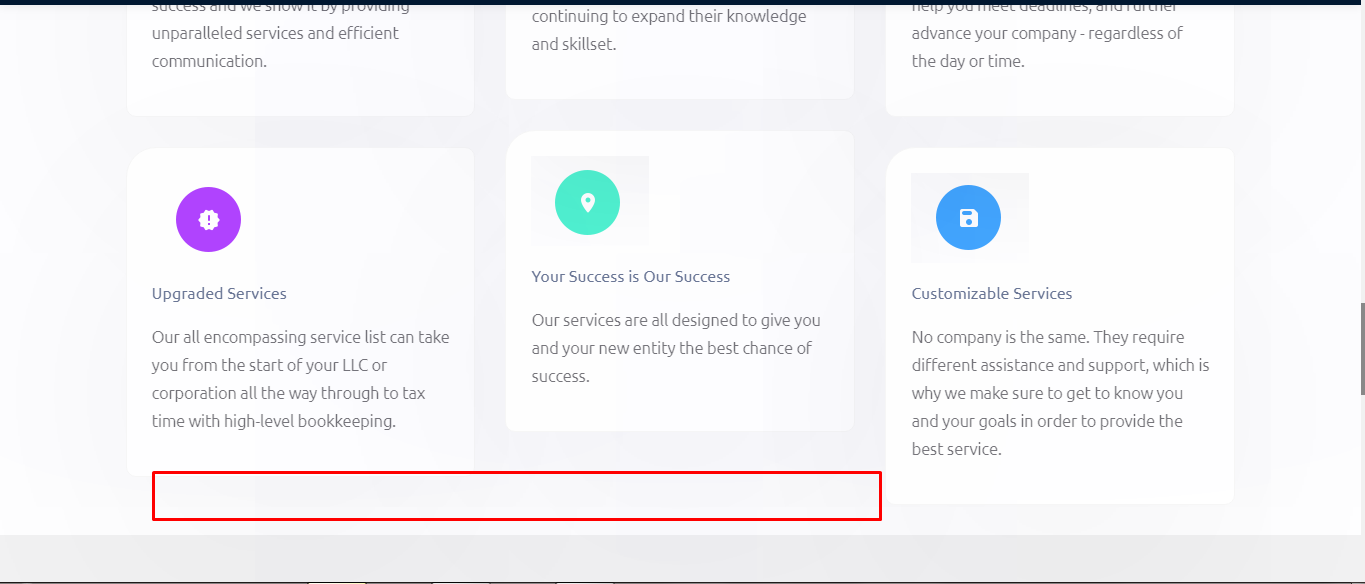Open the Upgraded Services heading
This screenshot has width=1365, height=584.
(x=219, y=294)
